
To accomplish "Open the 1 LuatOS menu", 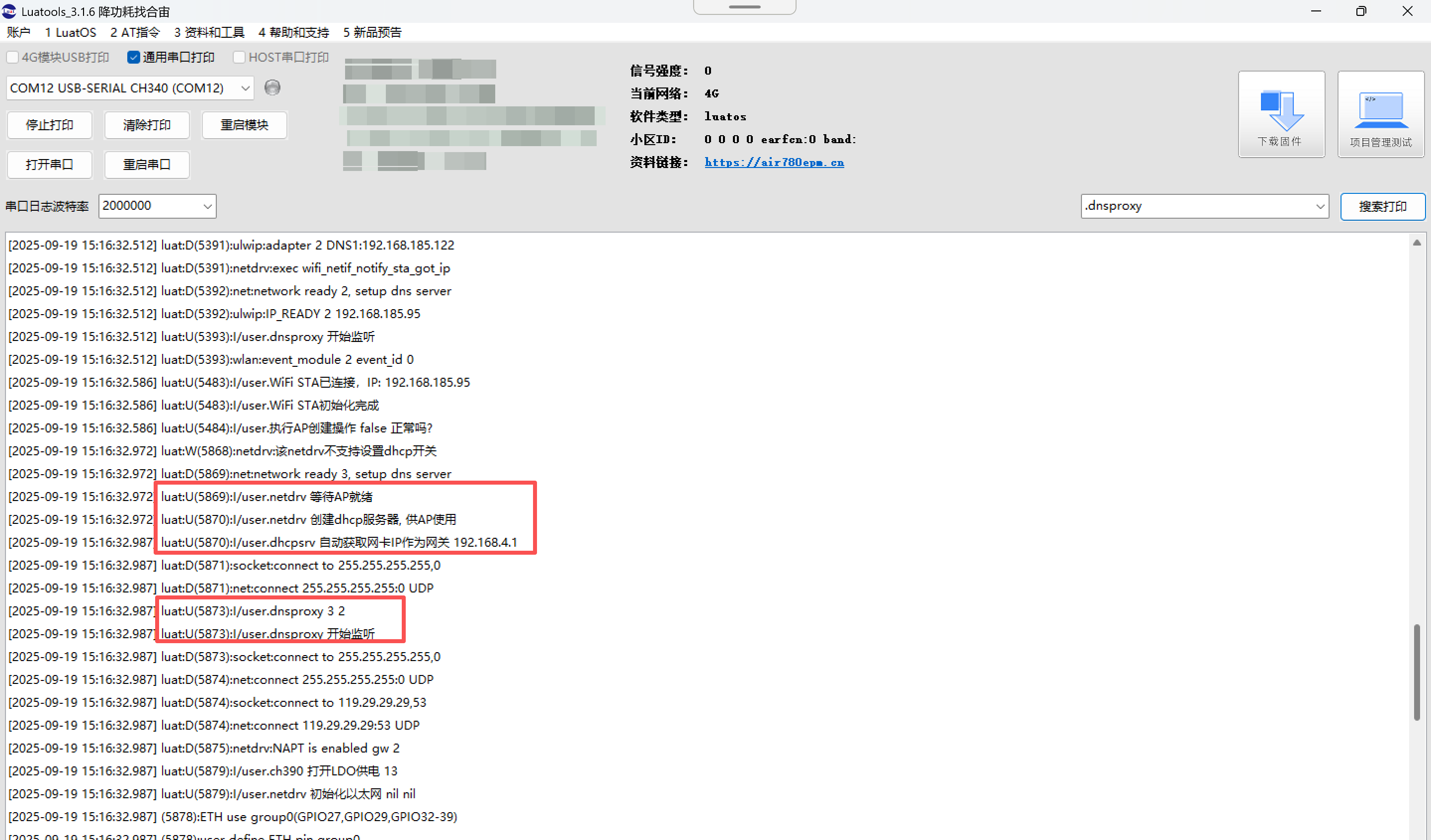I will click(71, 32).
